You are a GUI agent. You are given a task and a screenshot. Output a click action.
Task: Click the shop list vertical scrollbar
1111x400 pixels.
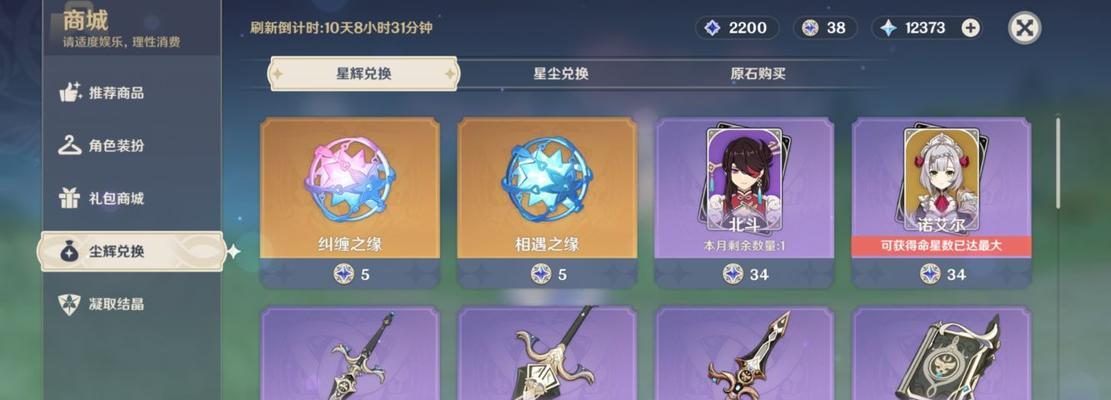(x=1057, y=163)
